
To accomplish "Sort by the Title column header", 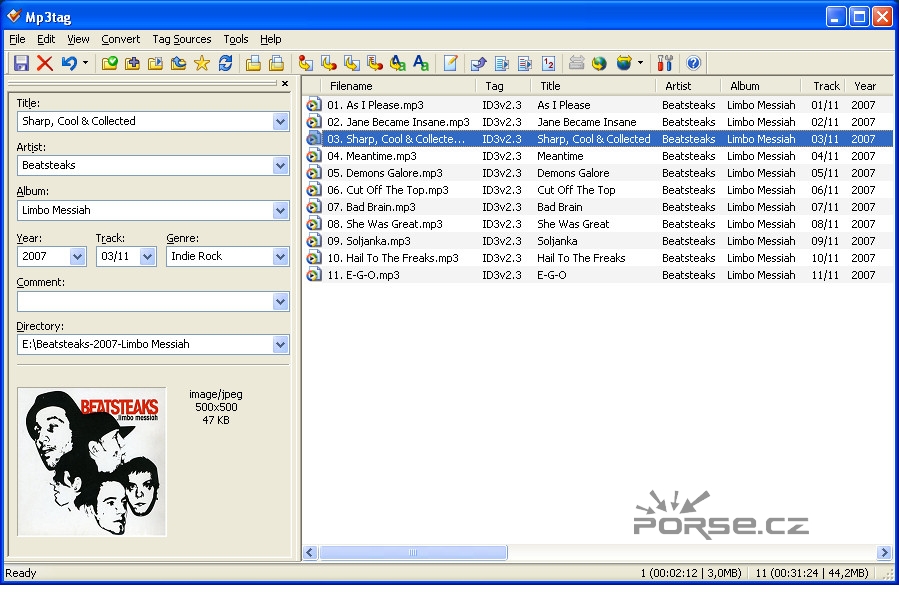I will click(593, 86).
